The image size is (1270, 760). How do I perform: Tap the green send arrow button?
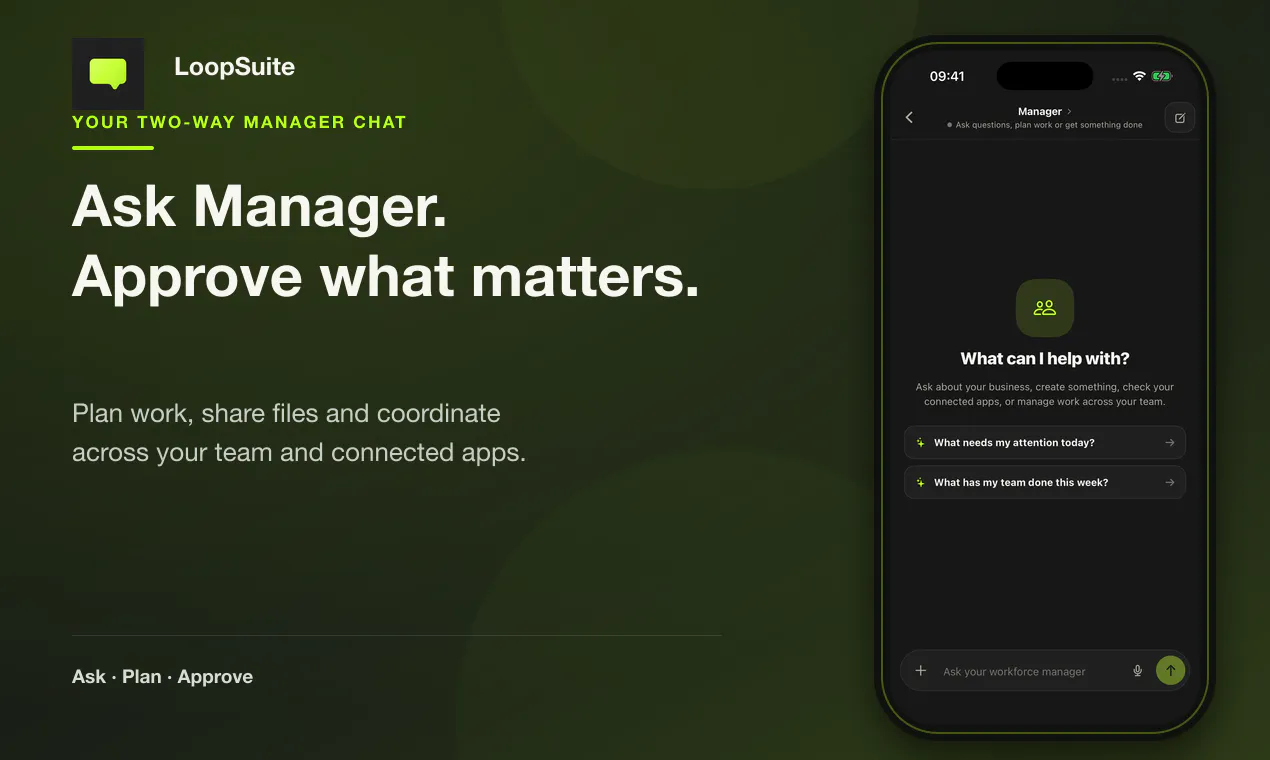1171,671
